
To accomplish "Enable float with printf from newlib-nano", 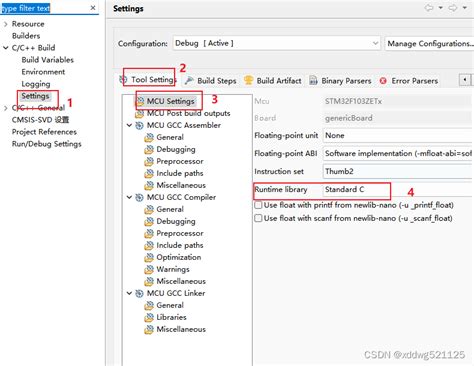I will [x=258, y=205].
